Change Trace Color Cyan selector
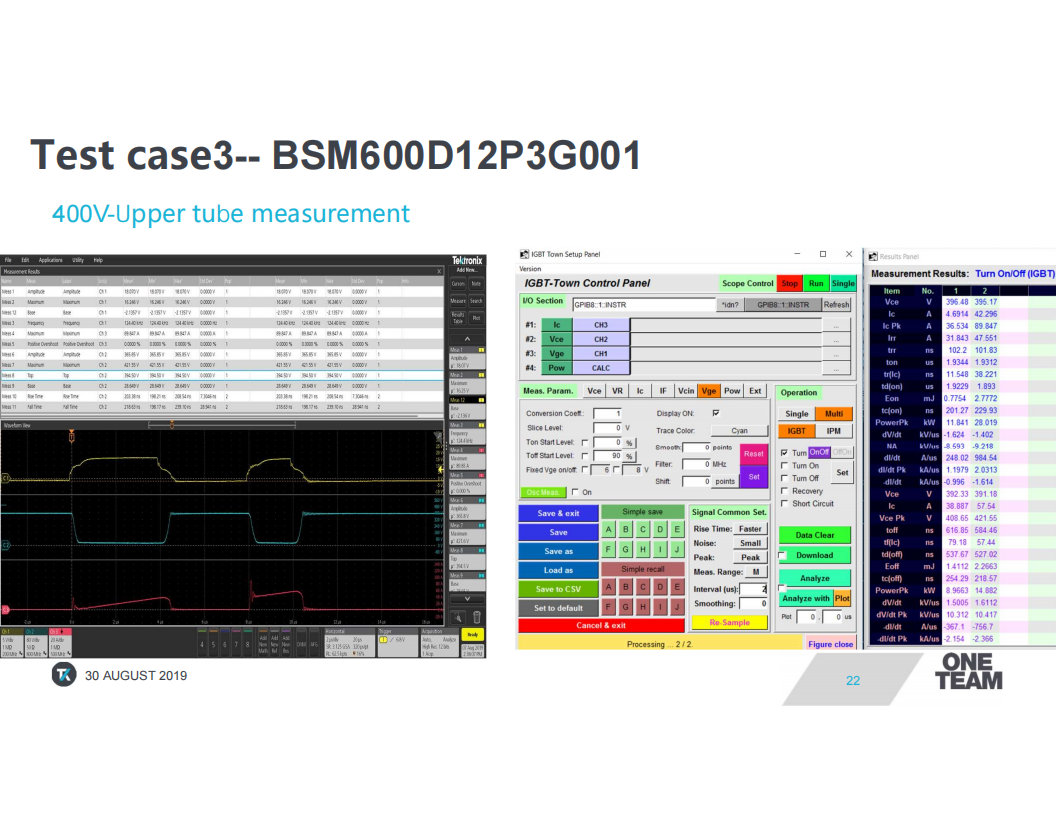 739,430
